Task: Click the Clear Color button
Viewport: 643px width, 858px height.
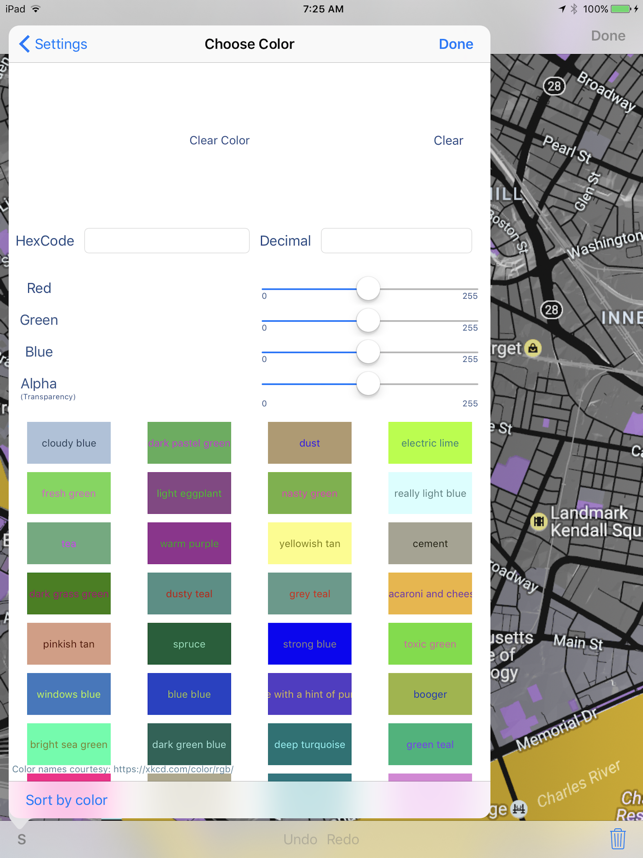Action: point(219,141)
